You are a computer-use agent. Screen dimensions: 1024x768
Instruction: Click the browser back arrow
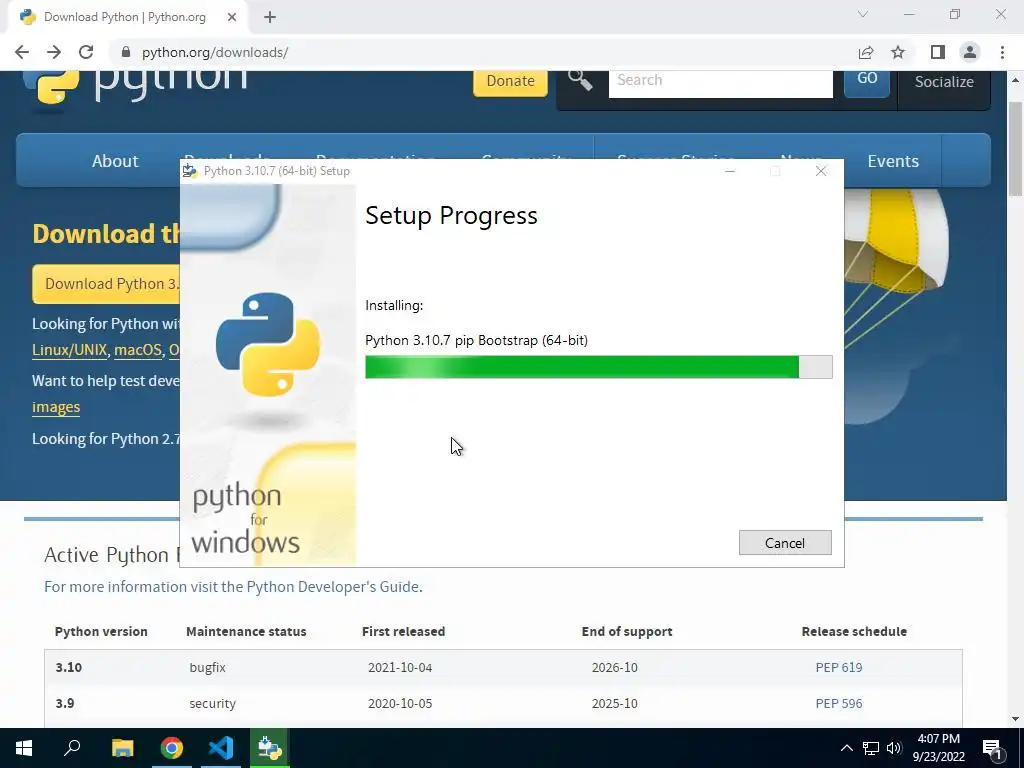[22, 52]
